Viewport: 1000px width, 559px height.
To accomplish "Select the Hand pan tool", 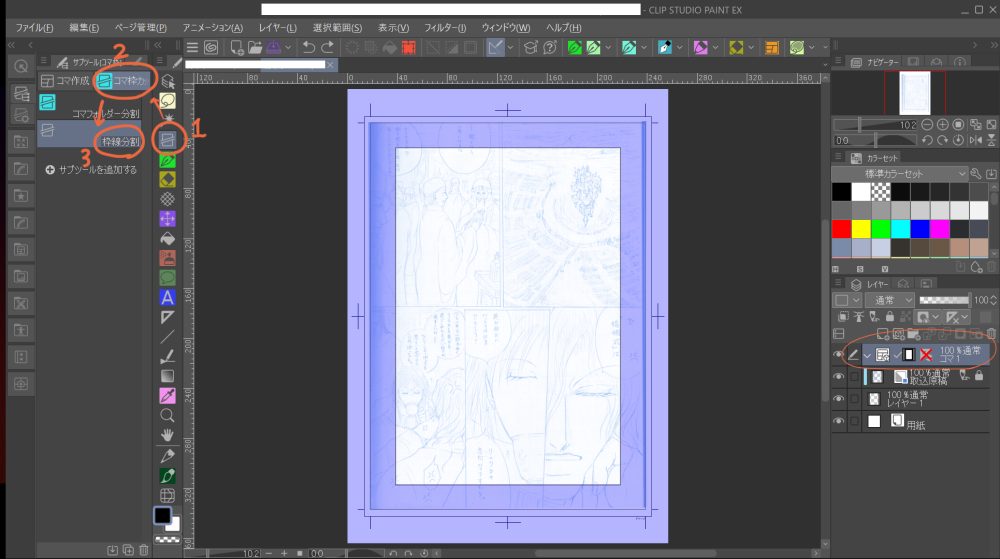I will (168, 434).
